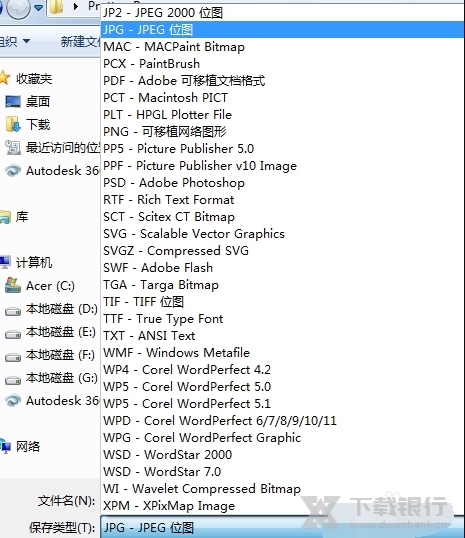Image resolution: width=465 pixels, height=538 pixels.
Task: Select MAC - MACPaint Bitmap format
Action: click(282, 47)
